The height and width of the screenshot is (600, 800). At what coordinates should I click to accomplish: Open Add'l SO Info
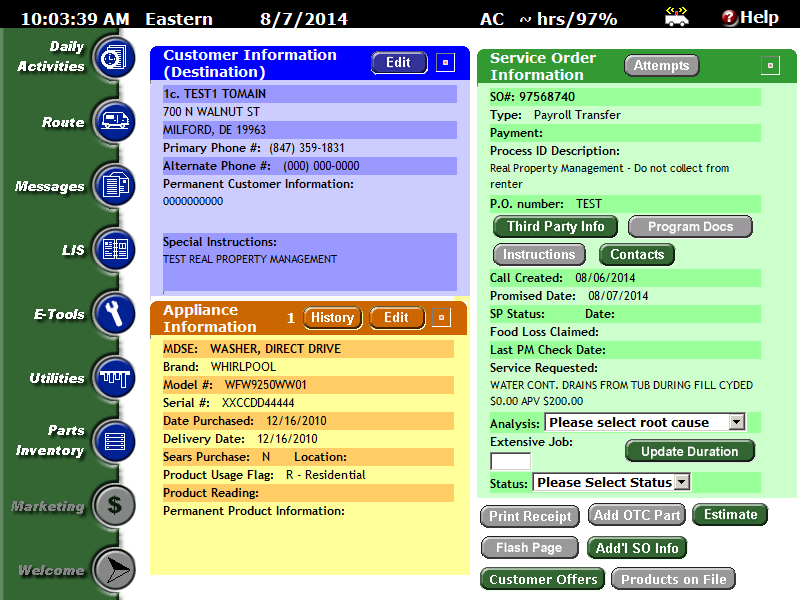point(637,548)
